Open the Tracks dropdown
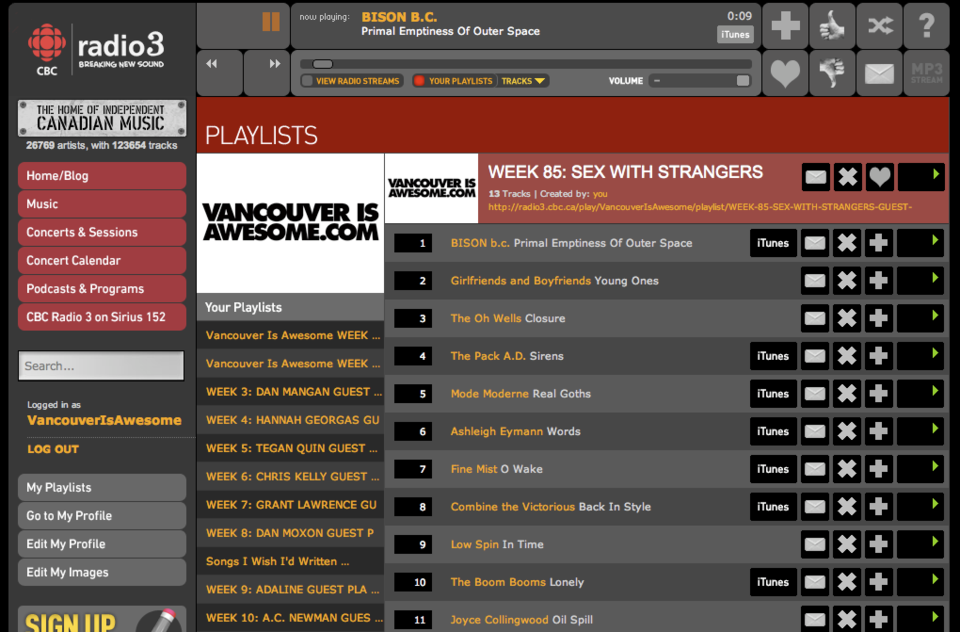960x632 pixels. click(523, 81)
